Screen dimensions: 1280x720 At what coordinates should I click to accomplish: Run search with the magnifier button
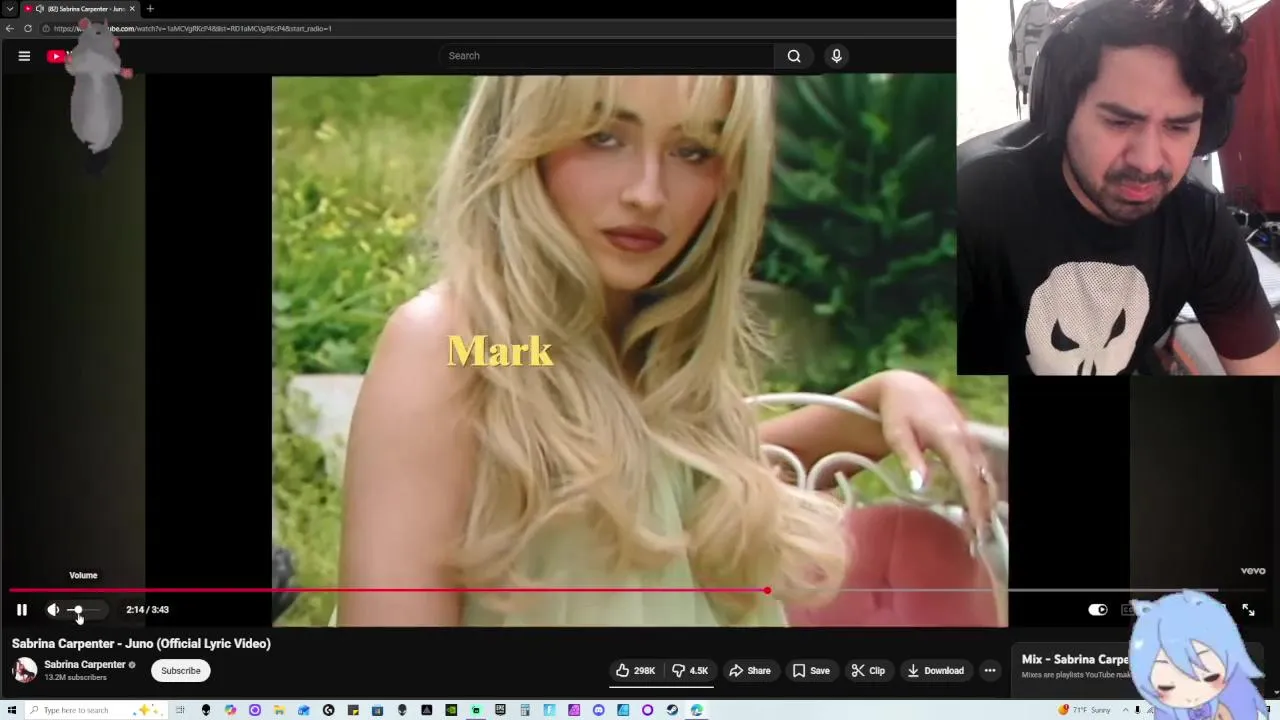[x=794, y=56]
